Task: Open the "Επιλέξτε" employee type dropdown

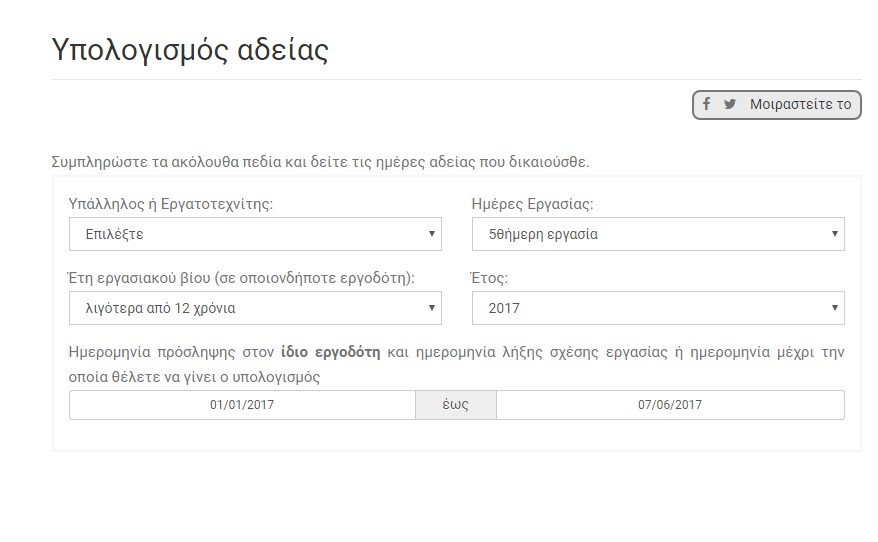Action: coord(255,234)
